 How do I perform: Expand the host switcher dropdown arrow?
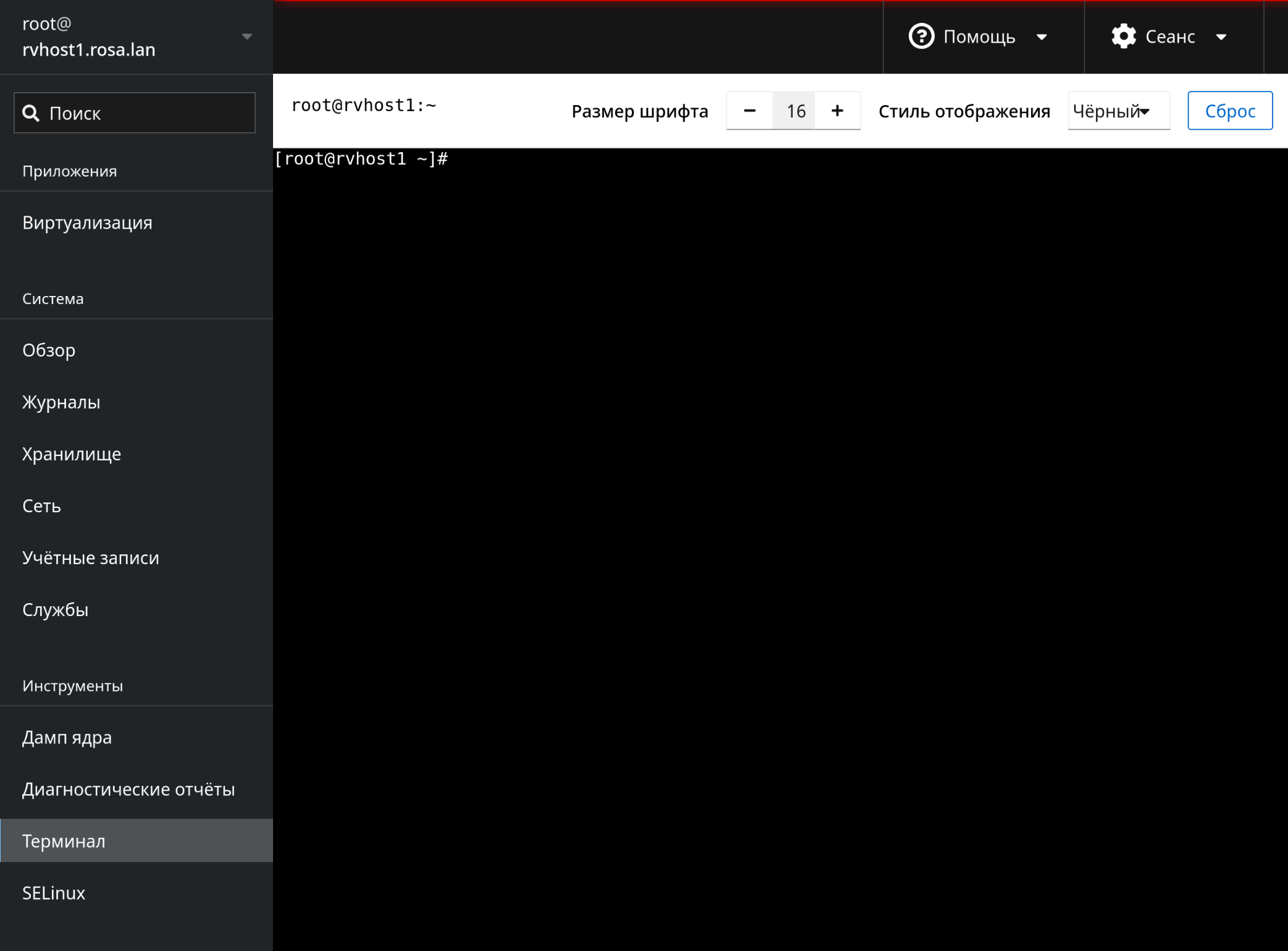(247, 36)
